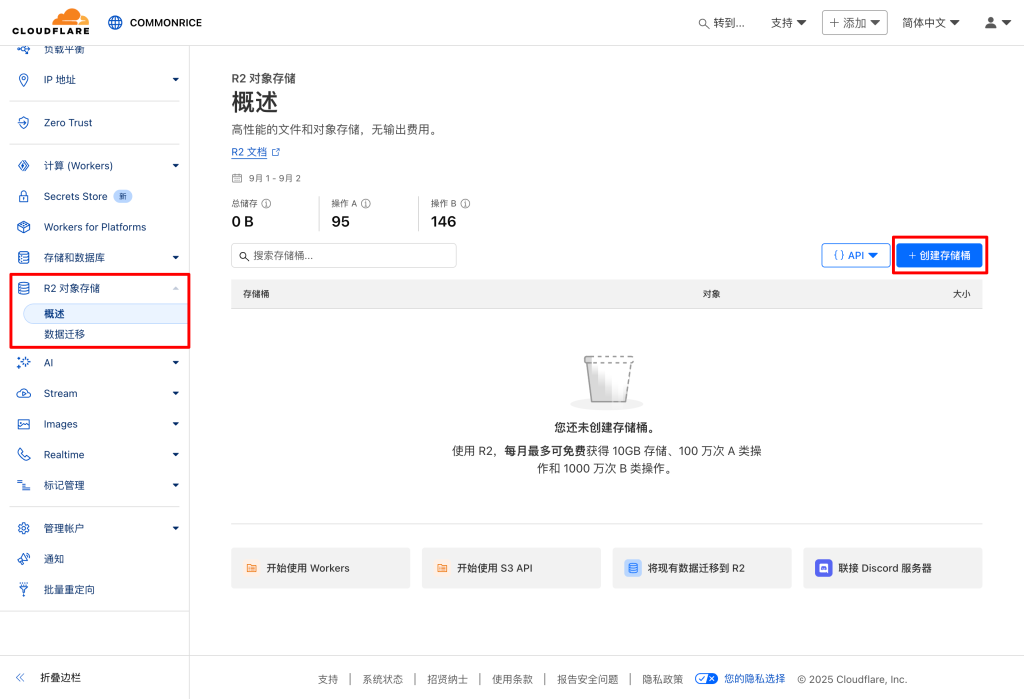Screen dimensions: 1024x699
Task: Toggle the privacy choices switch in footer
Action: pyautogui.click(x=706, y=679)
